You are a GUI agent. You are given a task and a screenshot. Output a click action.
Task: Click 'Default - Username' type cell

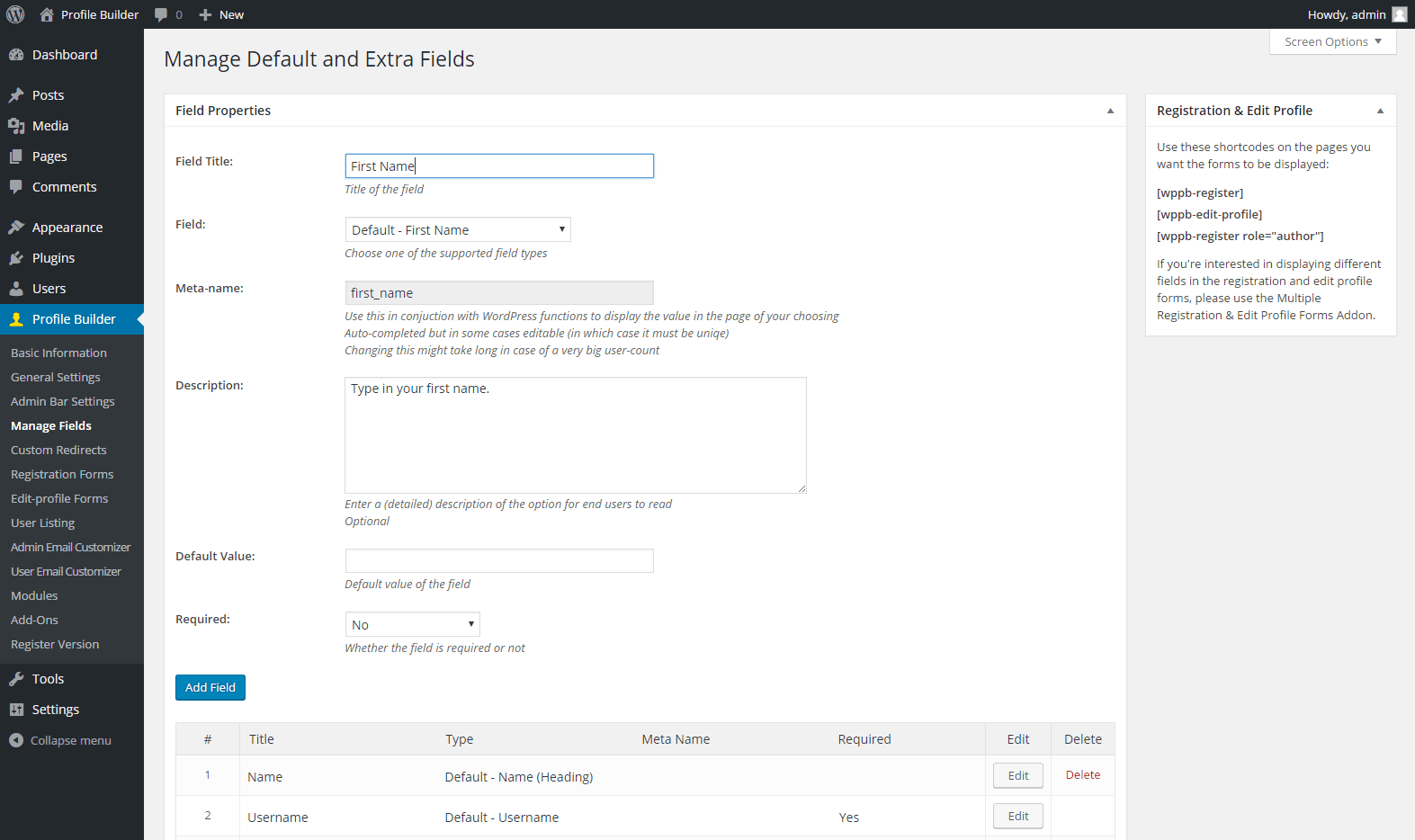[502, 818]
